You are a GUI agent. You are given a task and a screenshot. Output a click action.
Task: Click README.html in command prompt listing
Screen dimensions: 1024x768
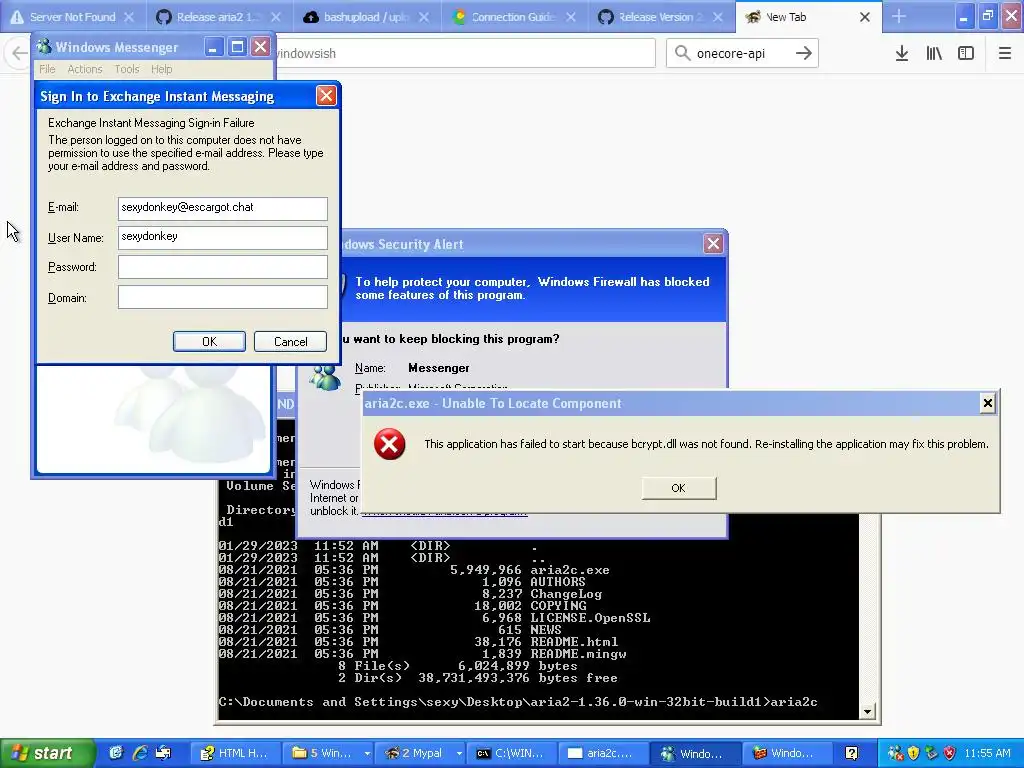574,642
